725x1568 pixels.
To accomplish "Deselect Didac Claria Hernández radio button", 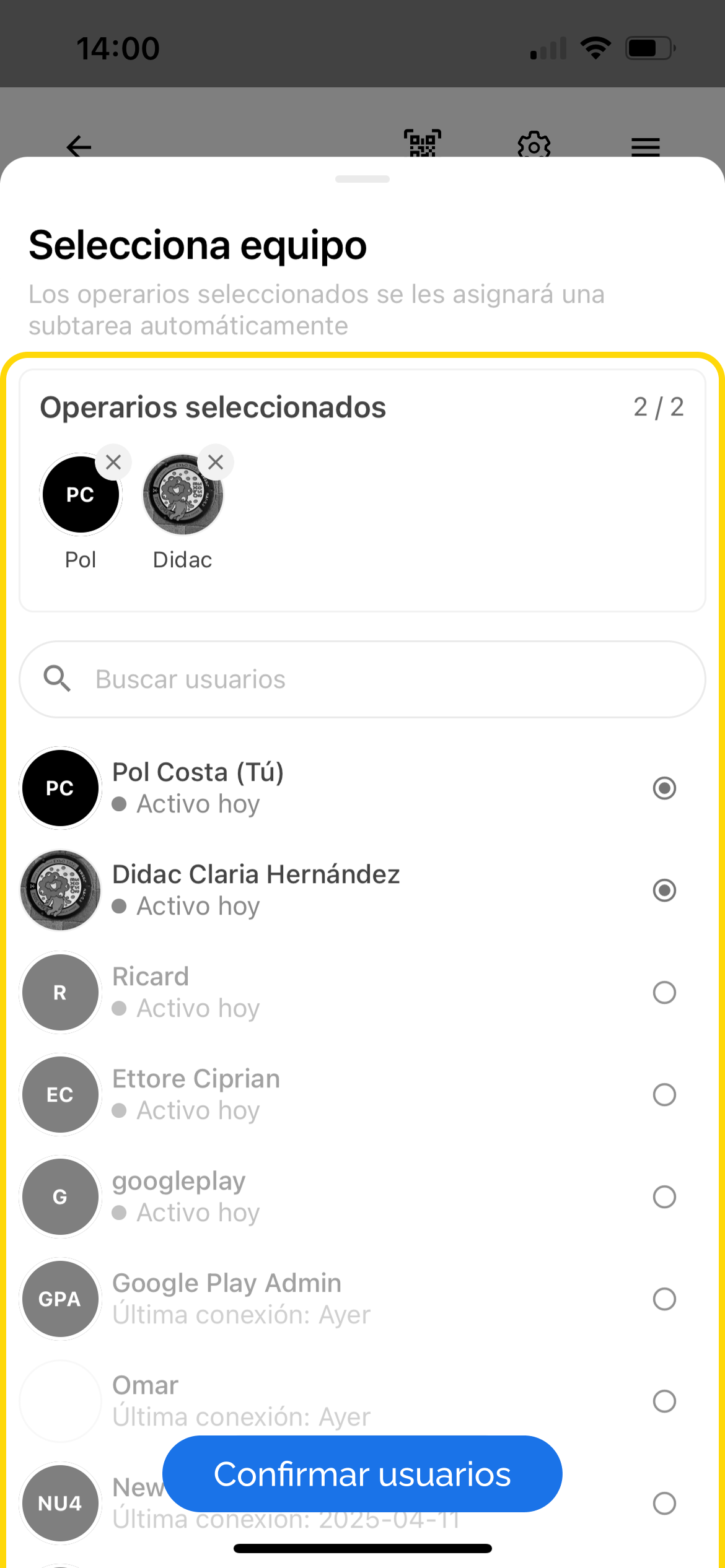I will [x=664, y=891].
